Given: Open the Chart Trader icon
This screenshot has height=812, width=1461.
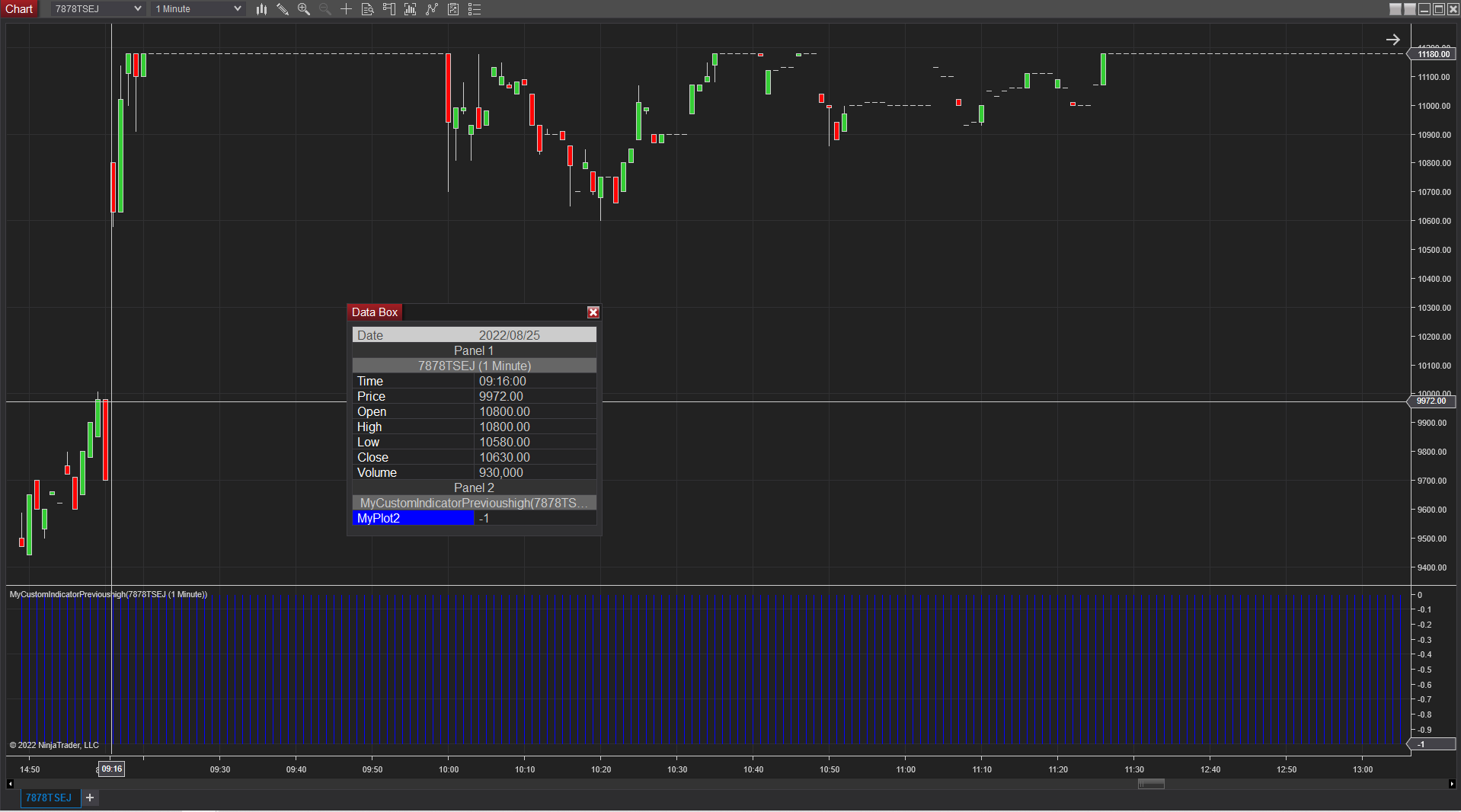Looking at the screenshot, I should tap(389, 9).
